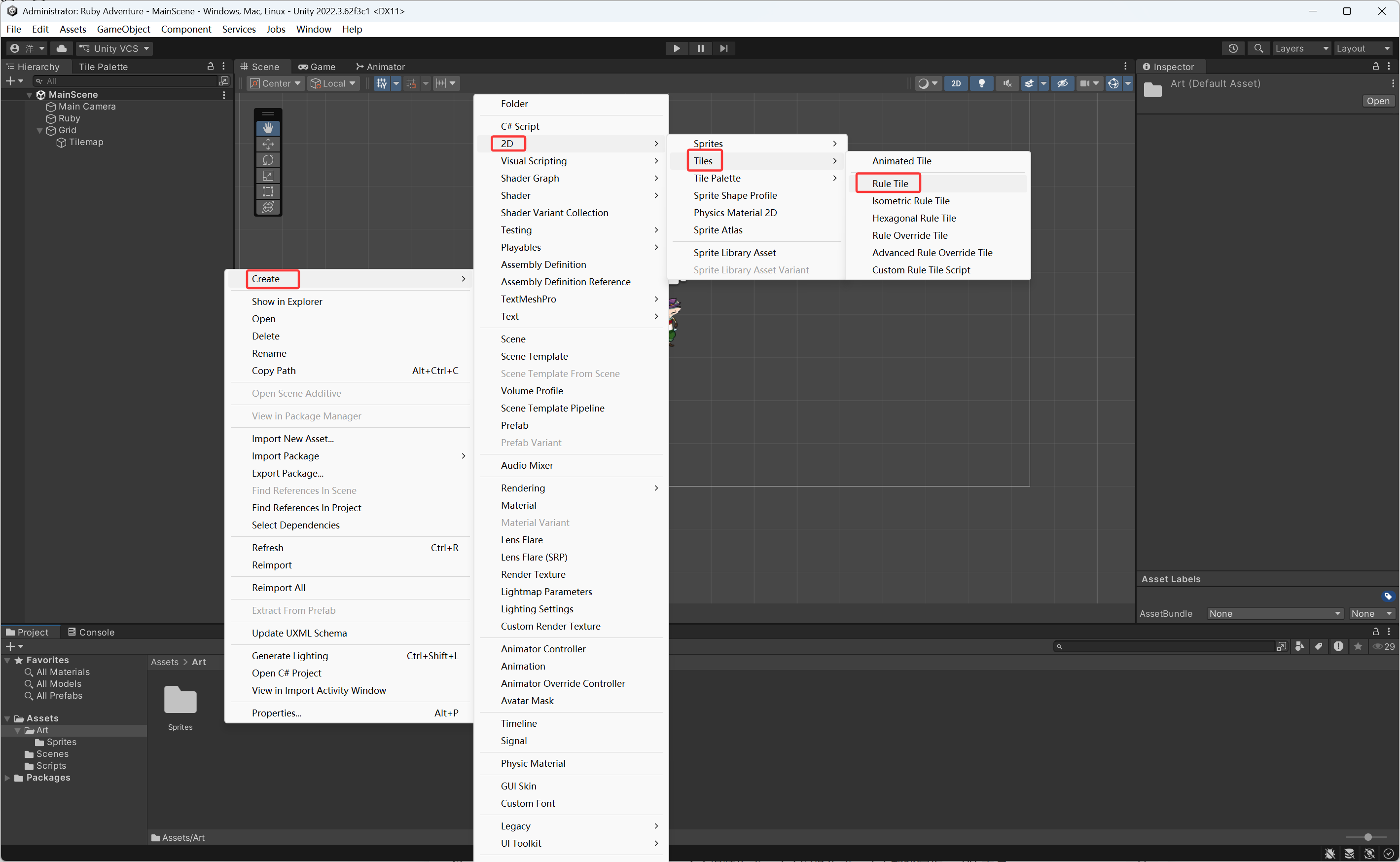Open the Undo History icon

click(1232, 48)
